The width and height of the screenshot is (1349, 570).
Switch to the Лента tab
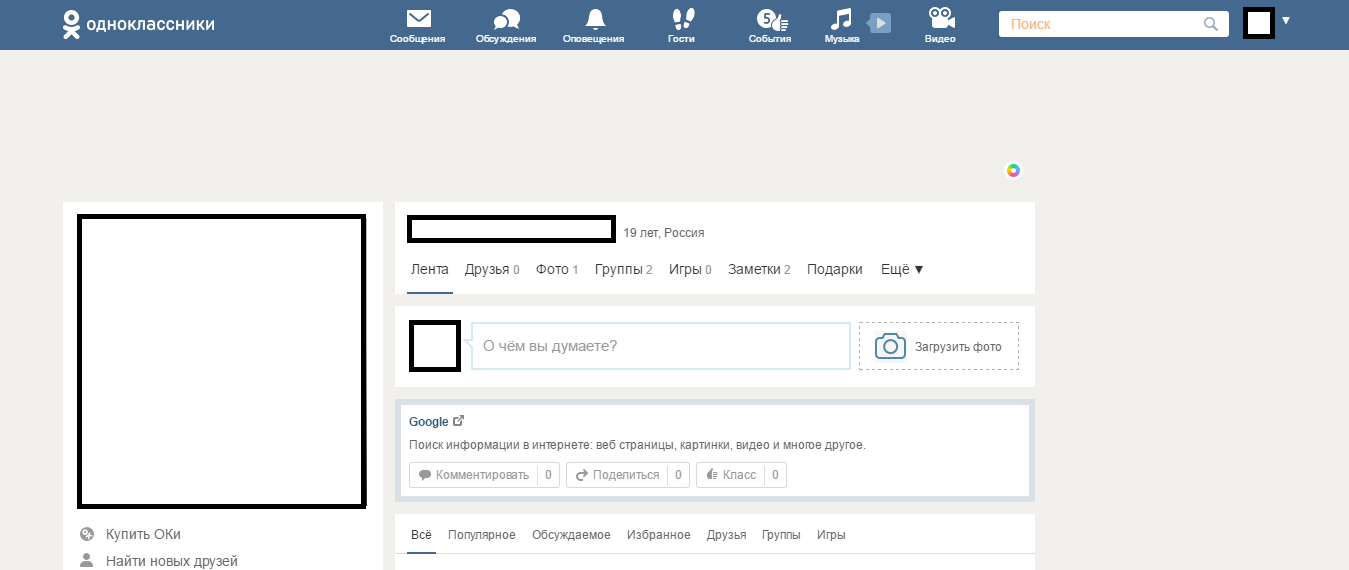coord(430,270)
